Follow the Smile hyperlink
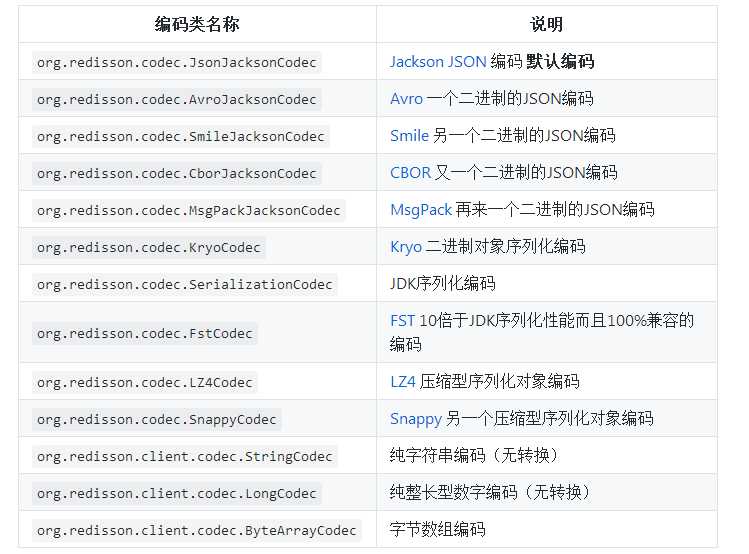The width and height of the screenshot is (749, 554). (x=409, y=136)
